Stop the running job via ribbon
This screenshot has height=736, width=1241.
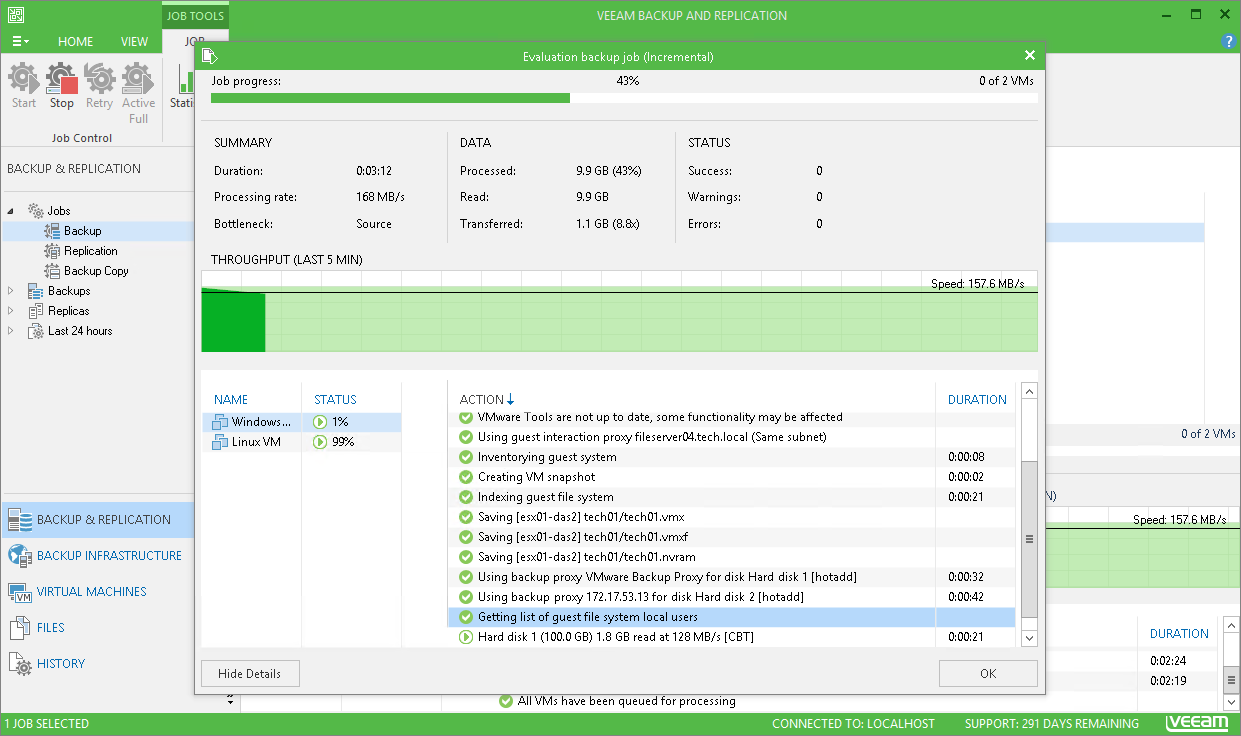pyautogui.click(x=61, y=86)
